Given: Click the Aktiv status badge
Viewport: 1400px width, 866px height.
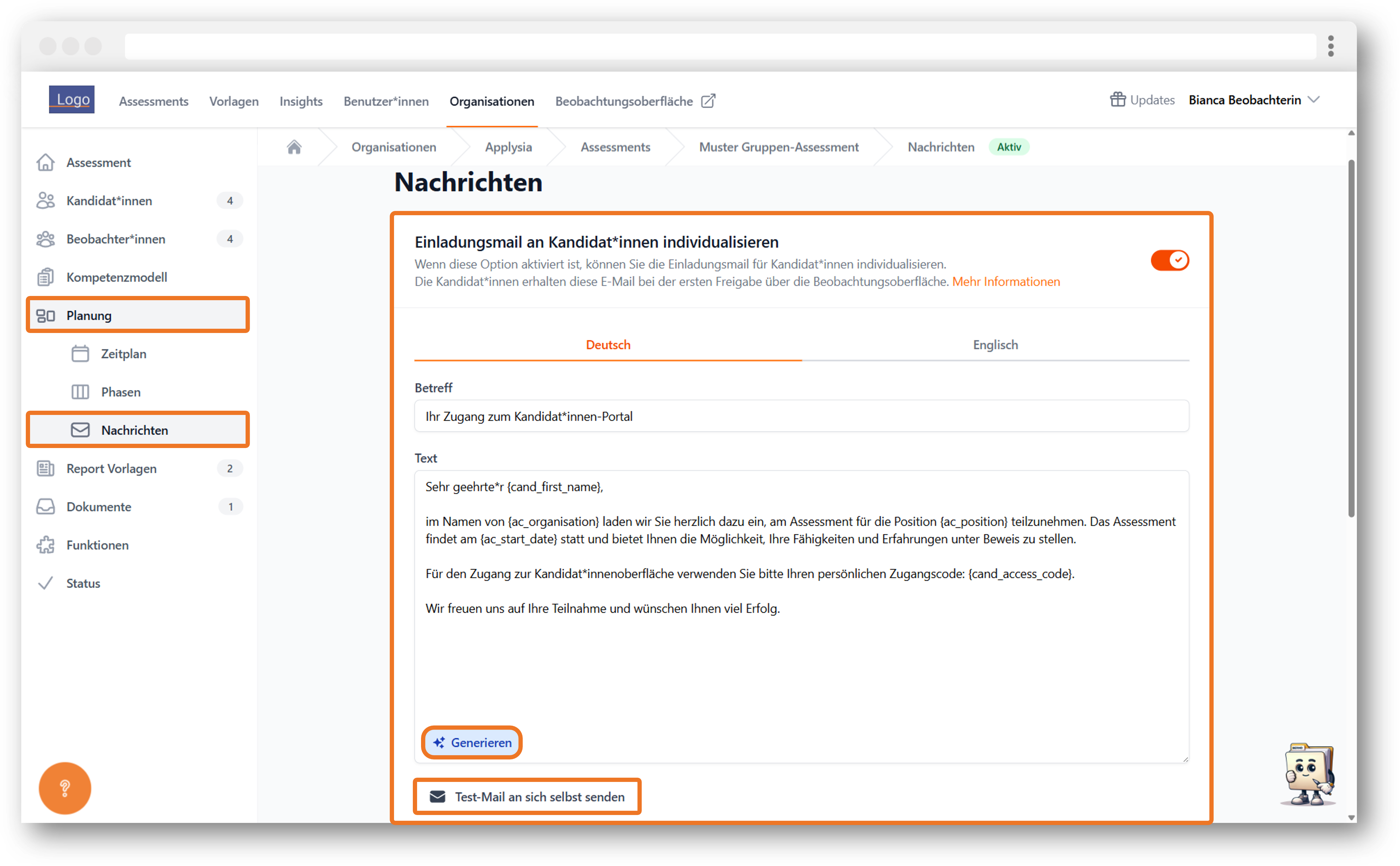Looking at the screenshot, I should 1009,147.
